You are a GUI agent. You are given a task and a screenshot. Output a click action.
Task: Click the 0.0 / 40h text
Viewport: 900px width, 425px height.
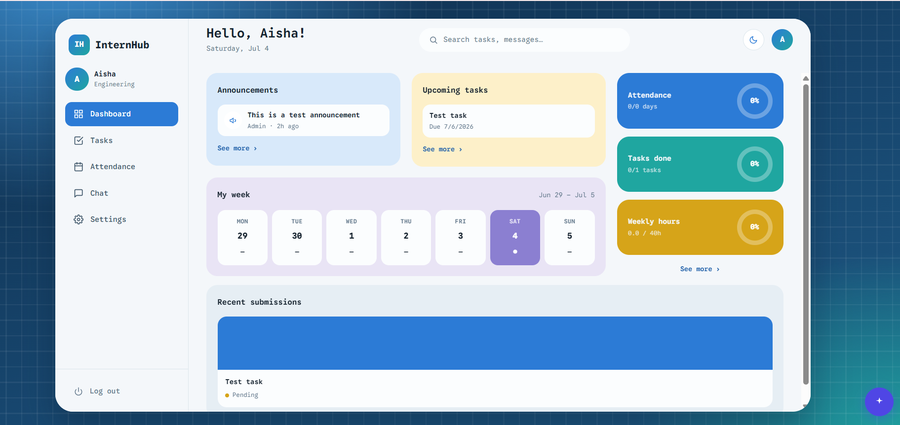point(646,233)
